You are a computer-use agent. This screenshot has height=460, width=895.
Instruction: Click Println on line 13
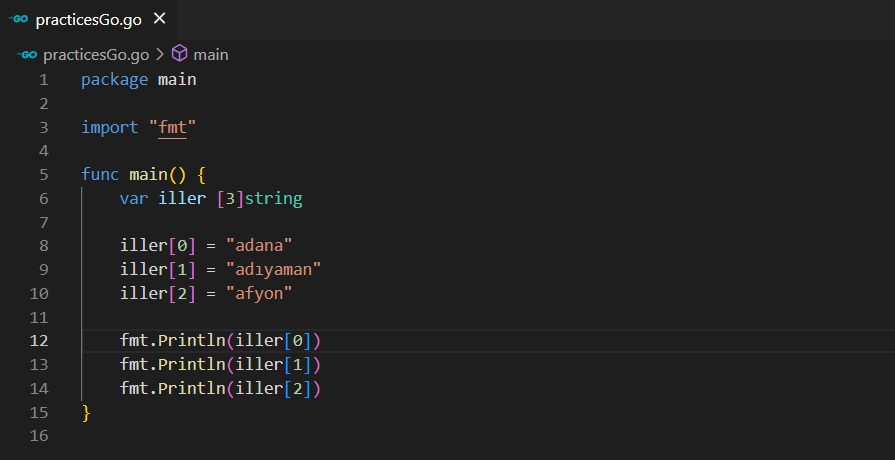191,364
